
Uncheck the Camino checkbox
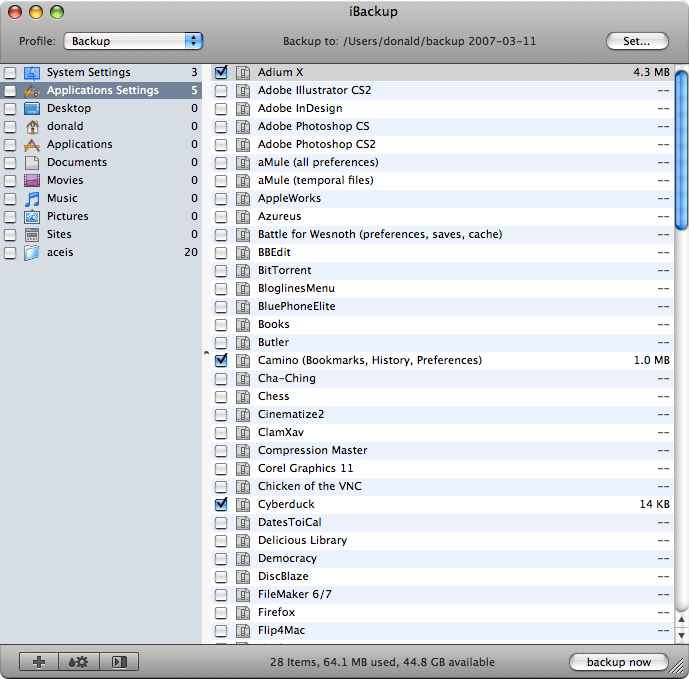[x=221, y=360]
